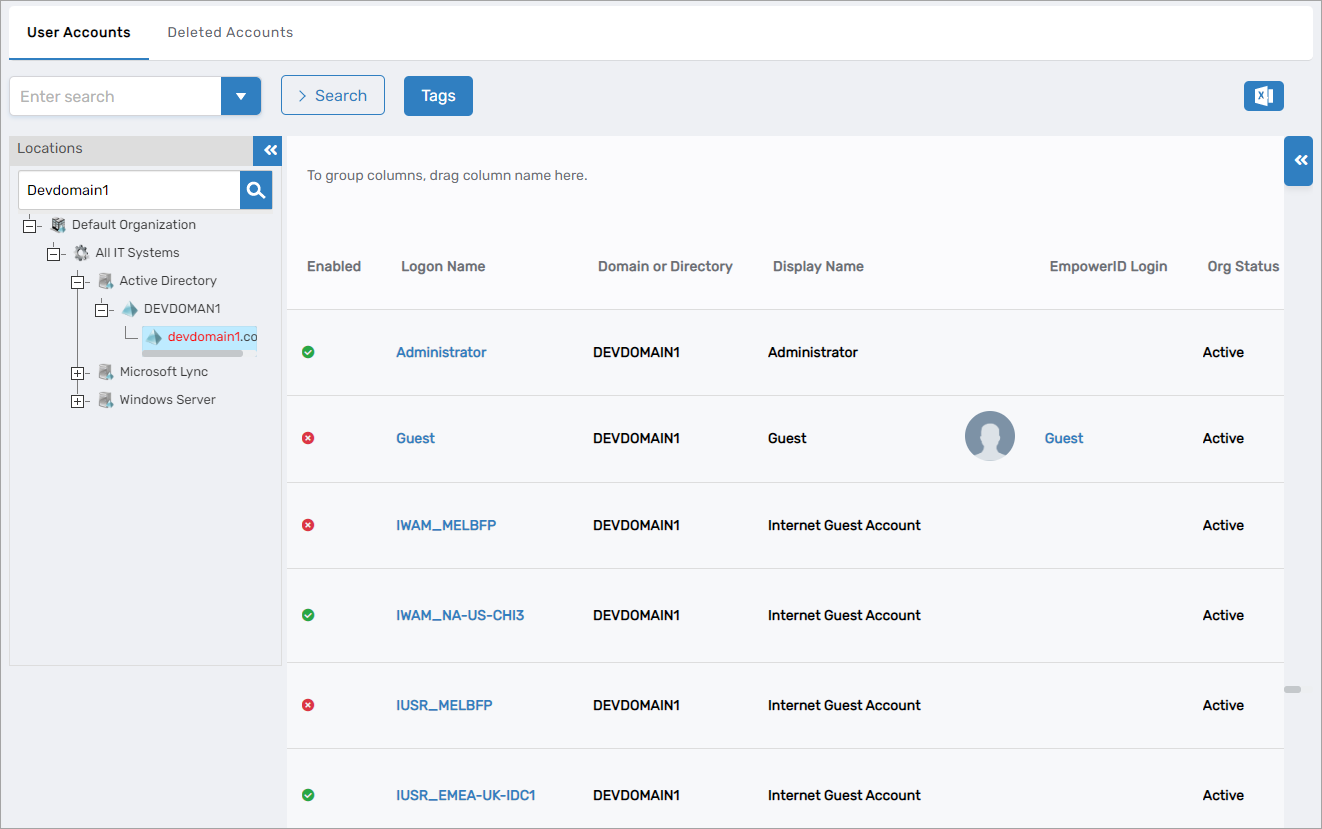Click red disabled status icon for Guest
The height and width of the screenshot is (829, 1322).
308,438
